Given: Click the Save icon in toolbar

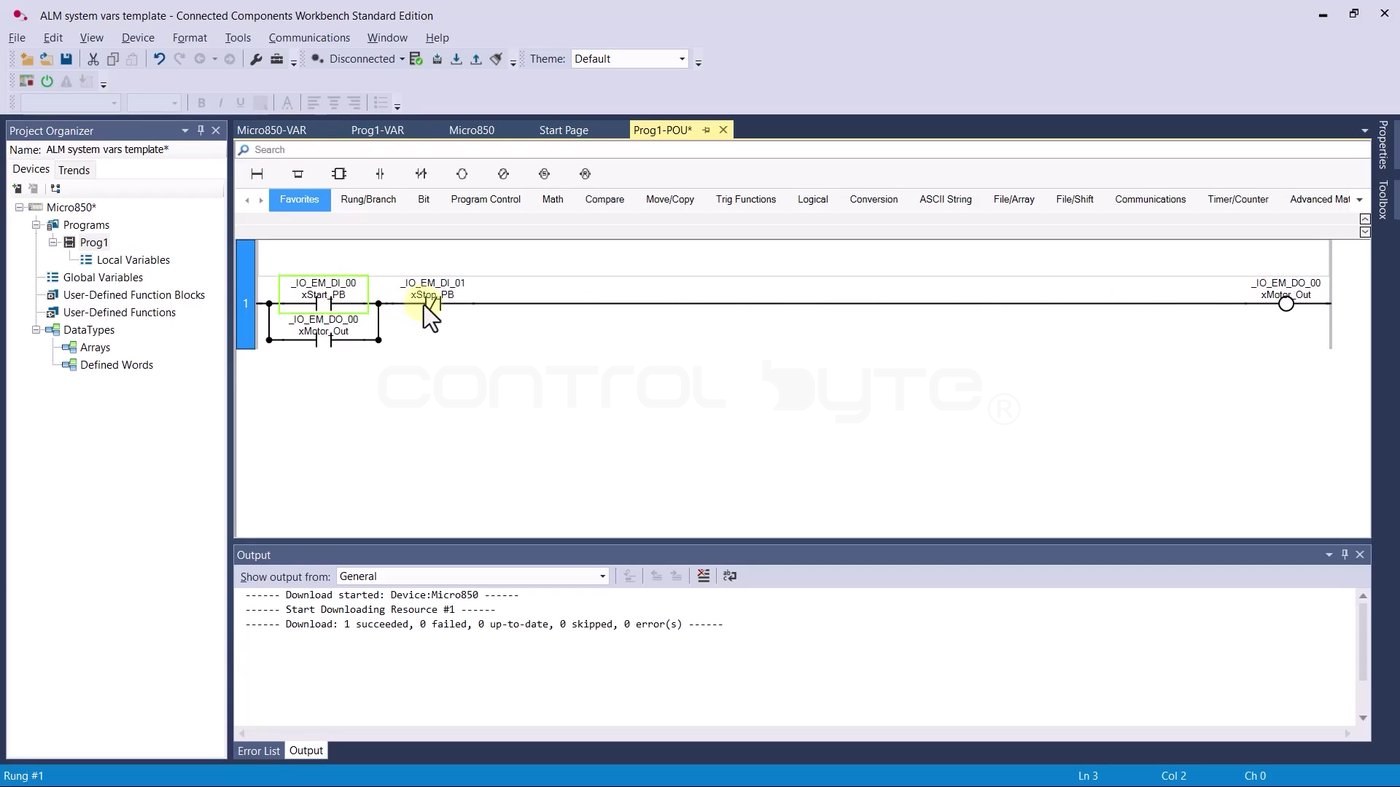Looking at the screenshot, I should tap(66, 59).
